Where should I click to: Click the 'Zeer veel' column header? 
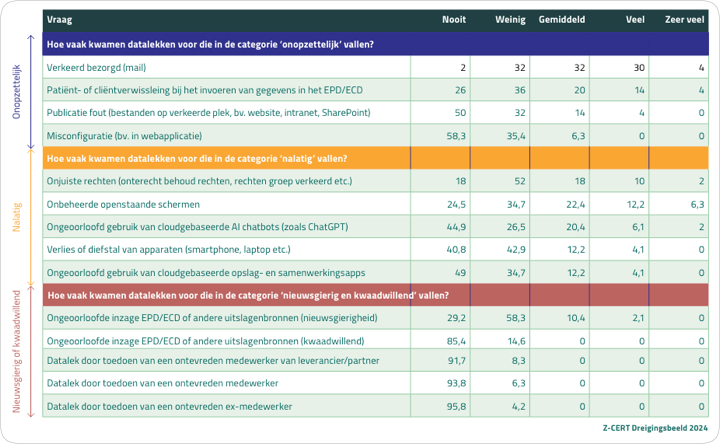click(684, 20)
